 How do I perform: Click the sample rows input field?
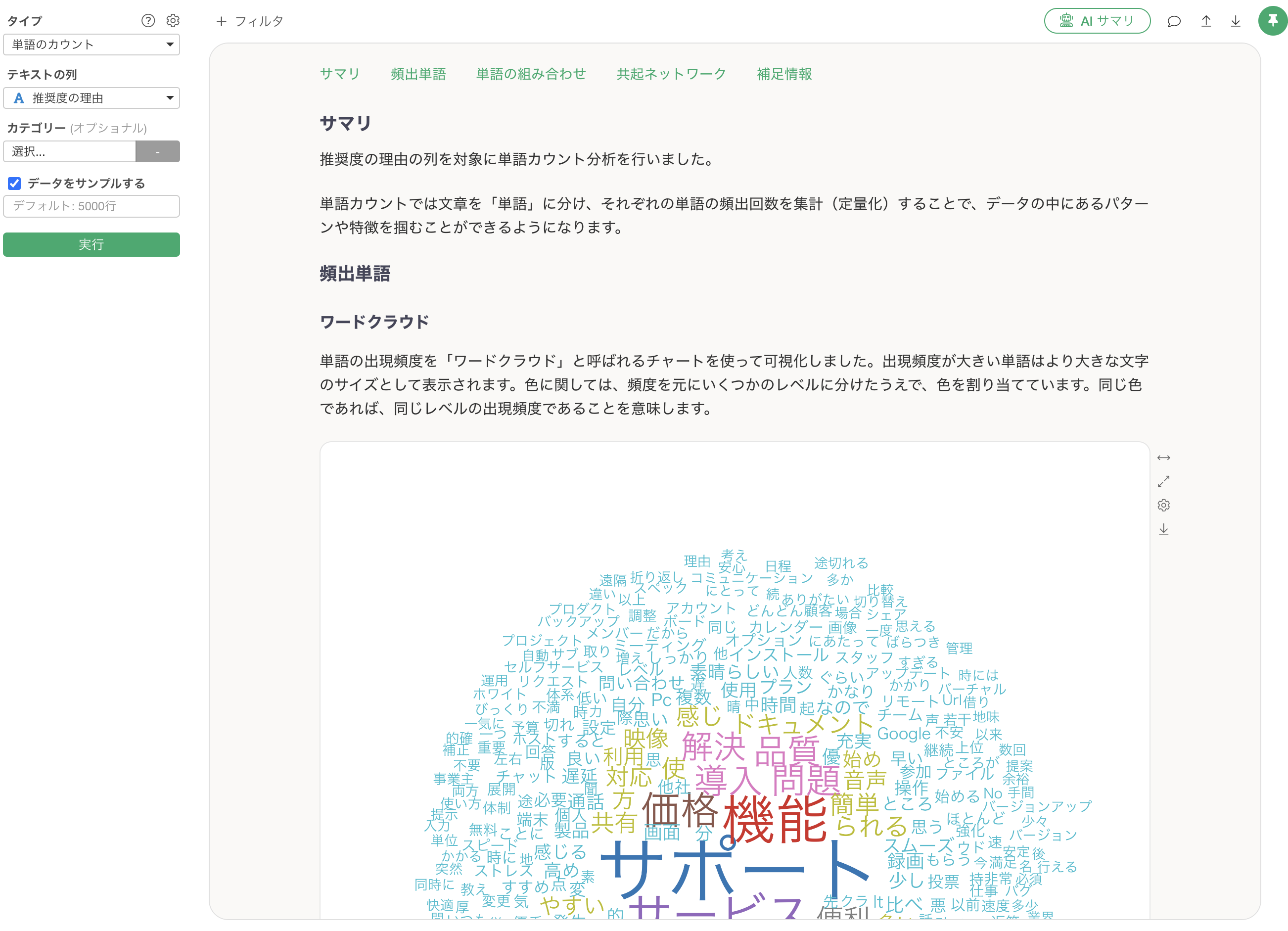click(92, 206)
